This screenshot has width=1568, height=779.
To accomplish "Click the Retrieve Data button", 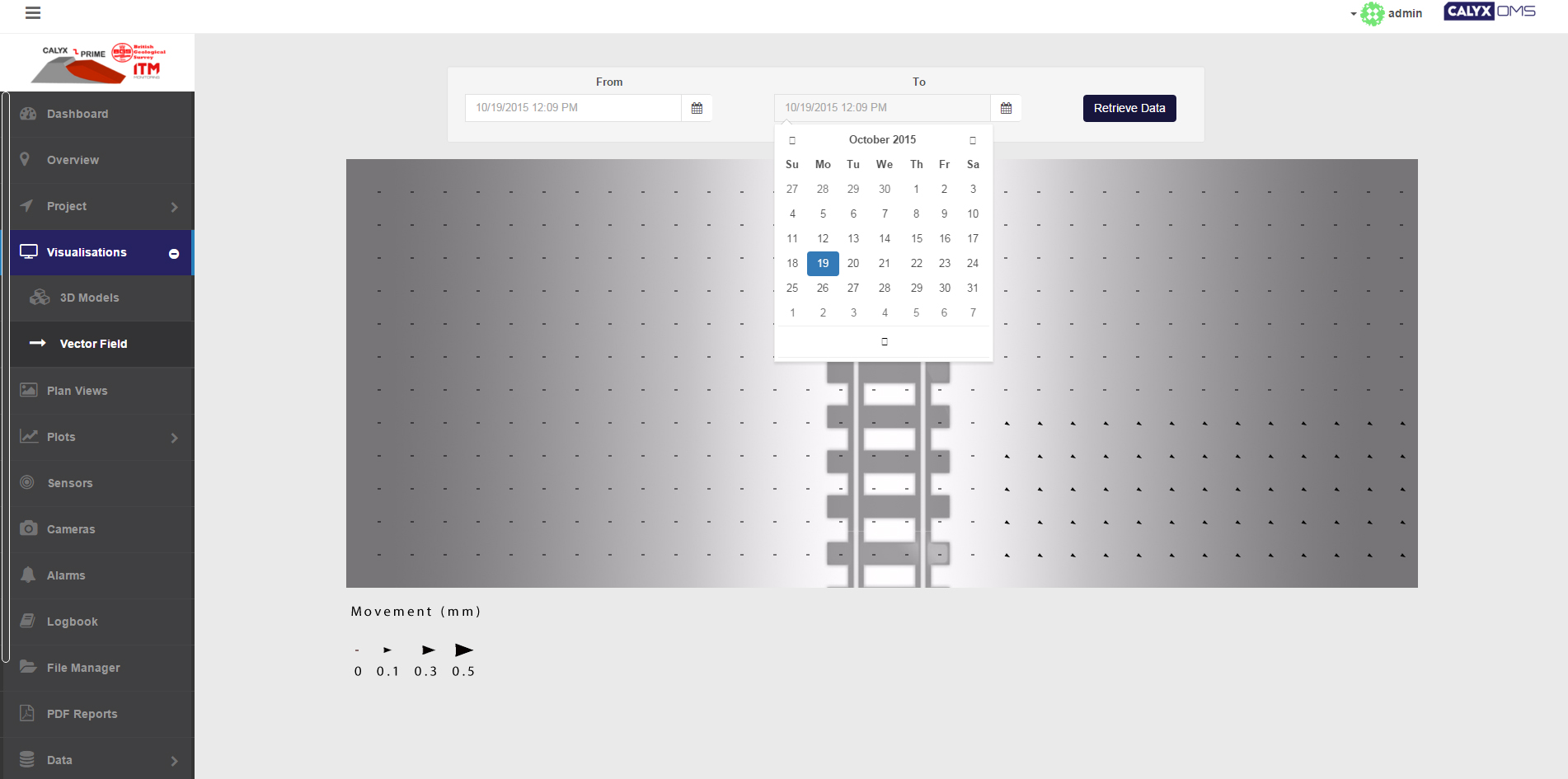I will pos(1129,108).
